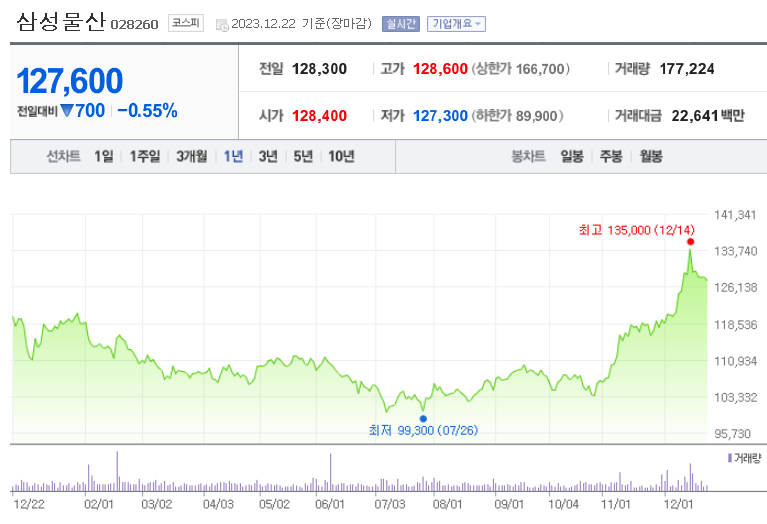Click the red 최고 peak marker dot

690,242
